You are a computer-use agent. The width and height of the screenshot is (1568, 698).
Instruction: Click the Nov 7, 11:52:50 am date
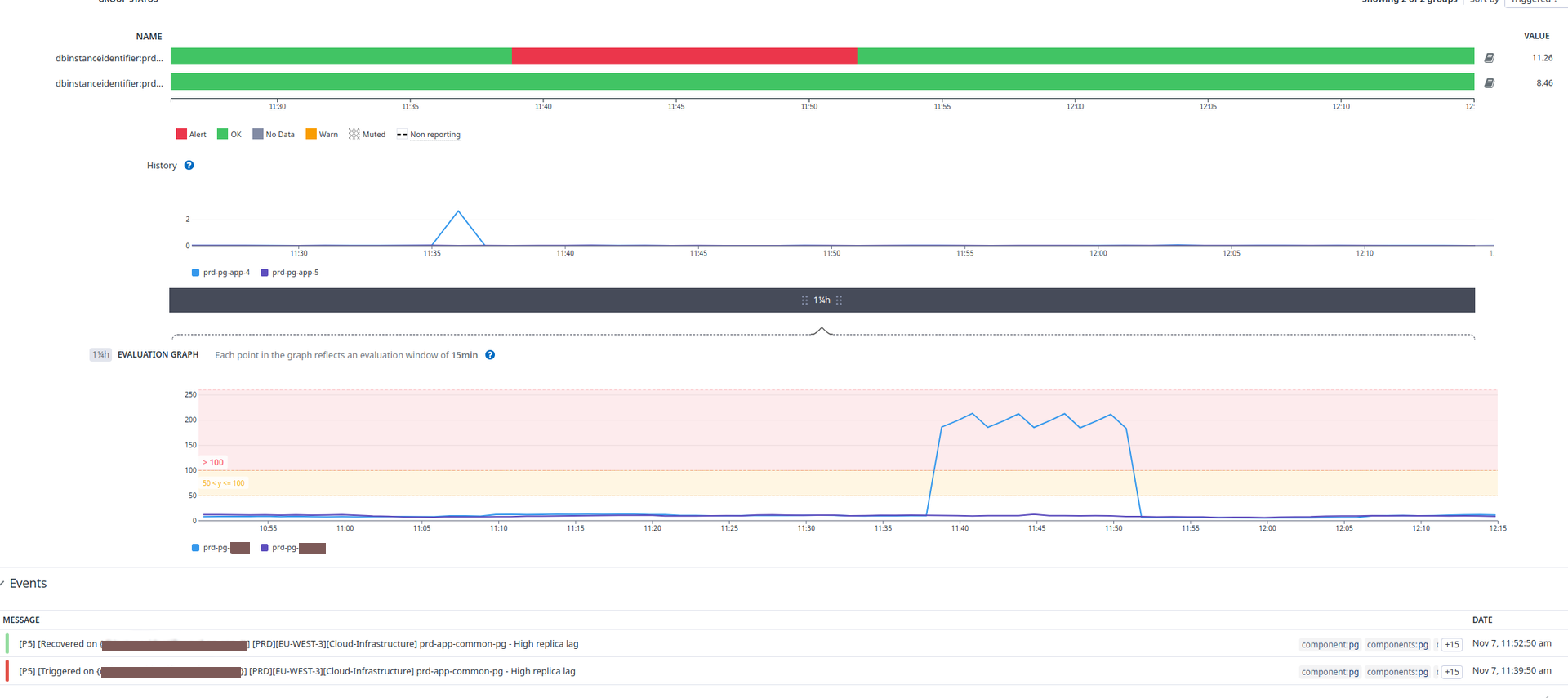click(x=1512, y=643)
